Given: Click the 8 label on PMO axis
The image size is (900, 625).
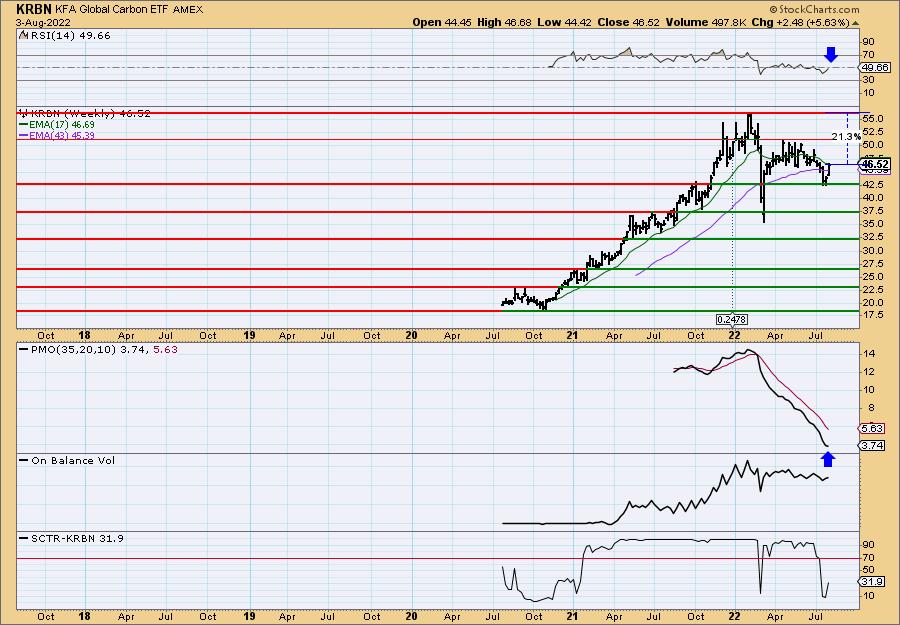Looking at the screenshot, I should point(871,408).
